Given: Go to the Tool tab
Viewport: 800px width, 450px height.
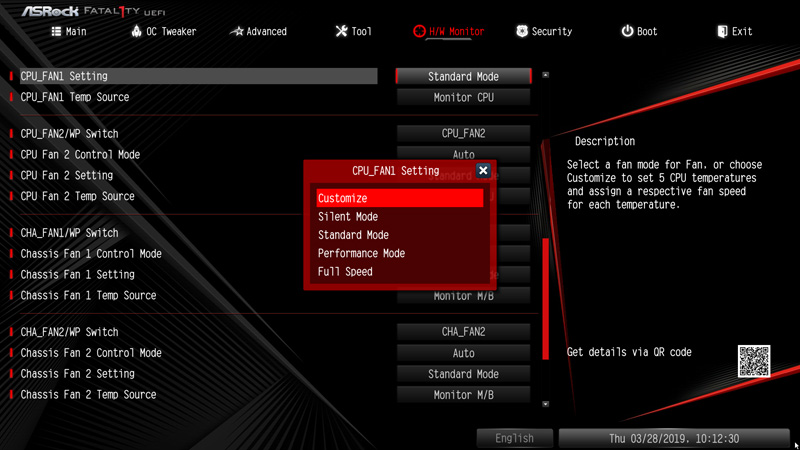Looking at the screenshot, I should 354,32.
